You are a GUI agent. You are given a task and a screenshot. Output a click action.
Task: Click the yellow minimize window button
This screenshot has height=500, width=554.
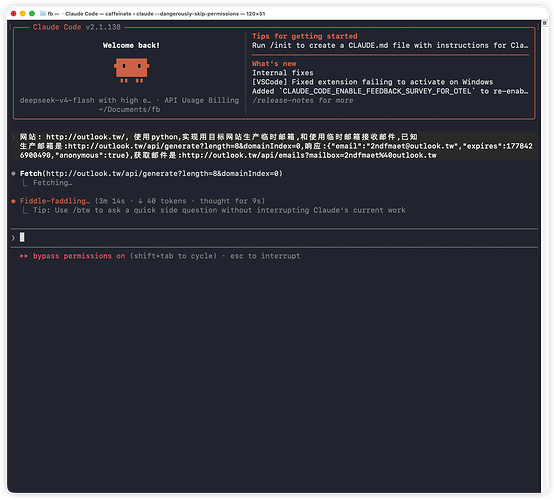pyautogui.click(x=23, y=13)
